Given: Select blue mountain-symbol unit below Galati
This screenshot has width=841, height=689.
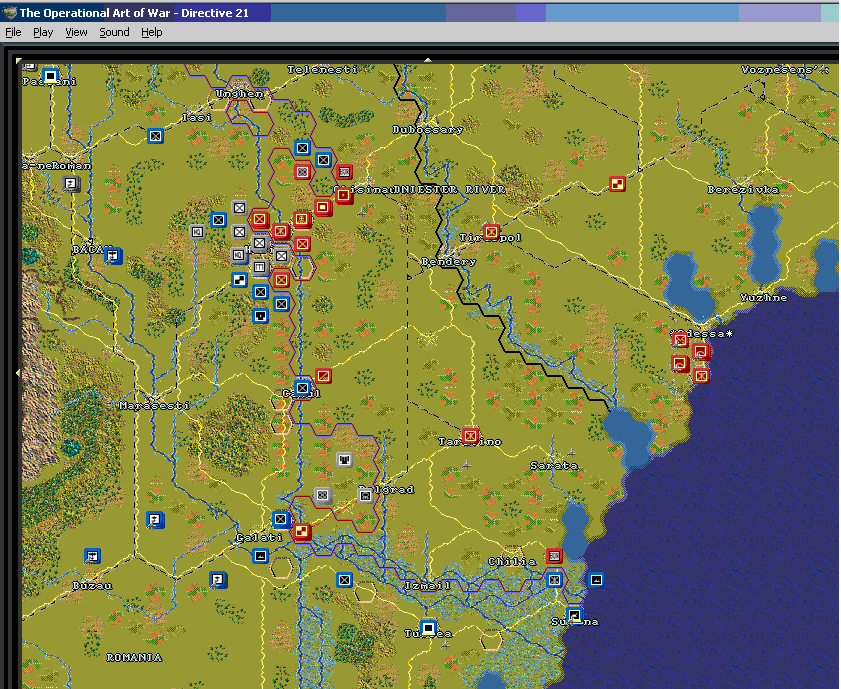Looking at the screenshot, I should tap(261, 555).
